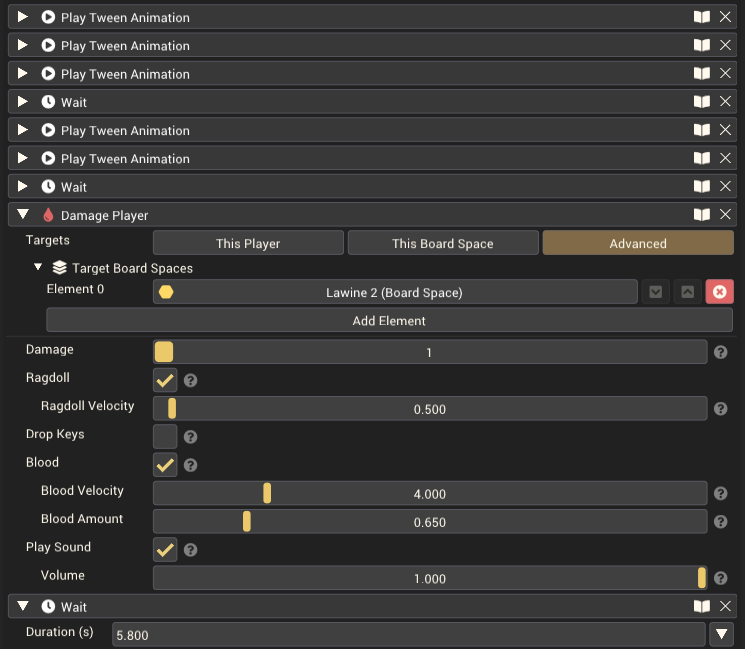
Task: Collapse the Wait action showing Duration
Action: coord(23,606)
